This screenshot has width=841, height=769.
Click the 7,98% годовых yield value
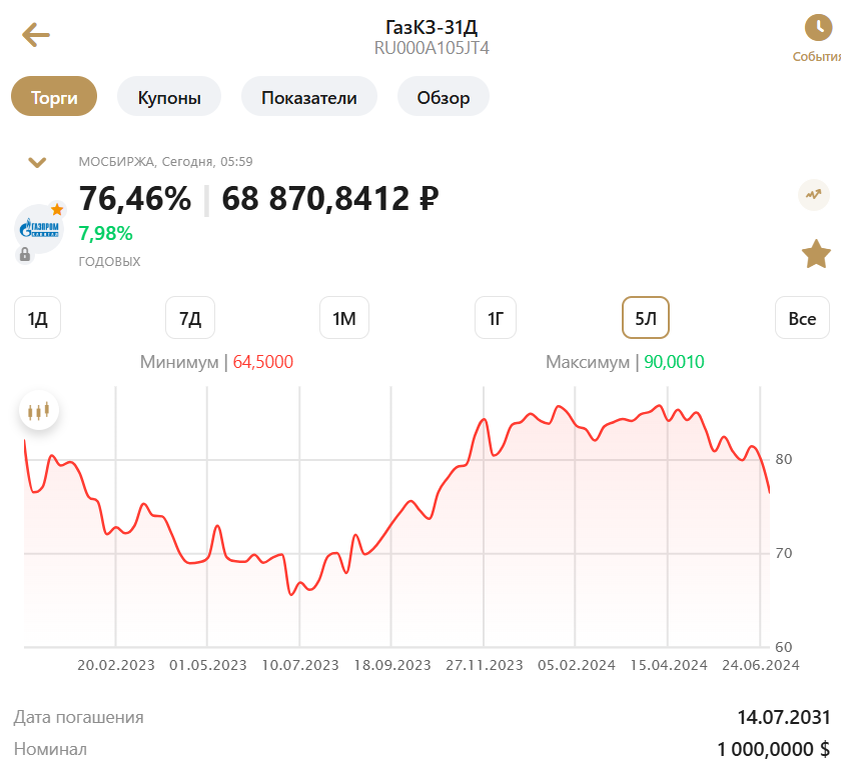point(105,233)
